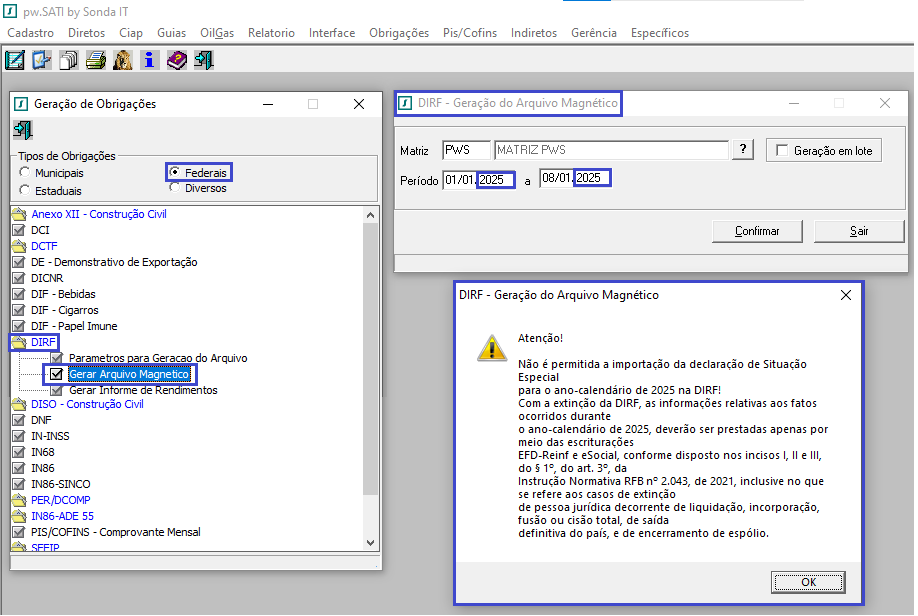
Task: Toggle the Gerar Arquivo Magnetico checkbox
Action: 56,374
